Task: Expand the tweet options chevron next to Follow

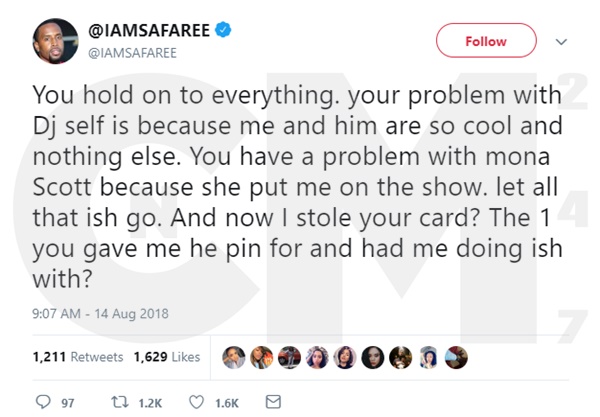Action: coord(561,41)
